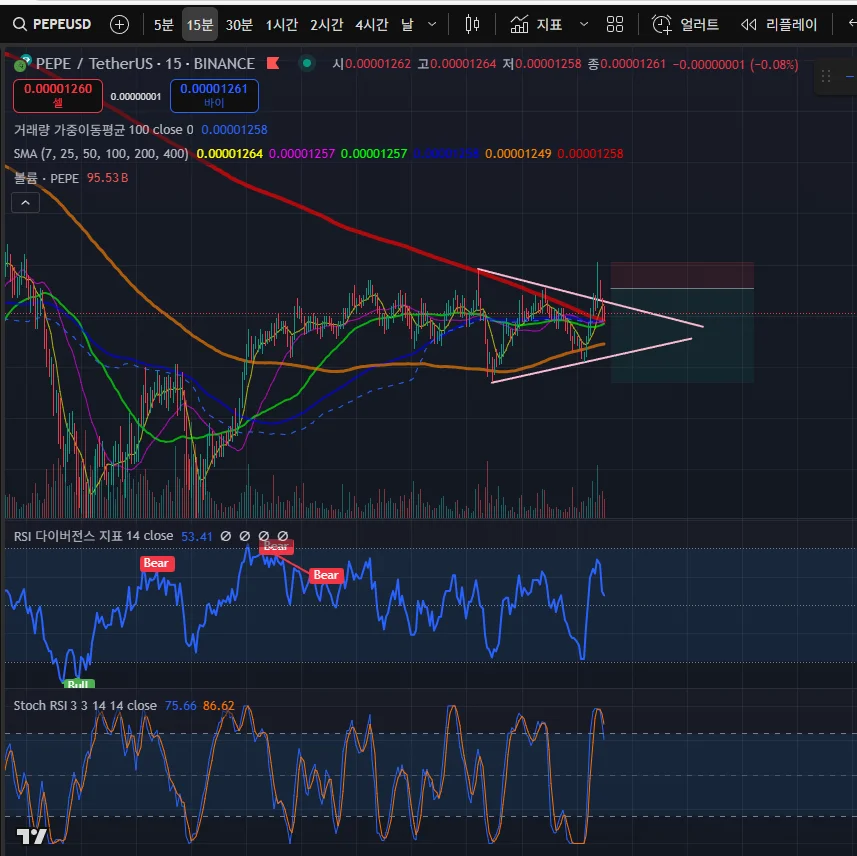
Task: Click the yellow SMA value 0.00001264
Action: [x=230, y=154]
